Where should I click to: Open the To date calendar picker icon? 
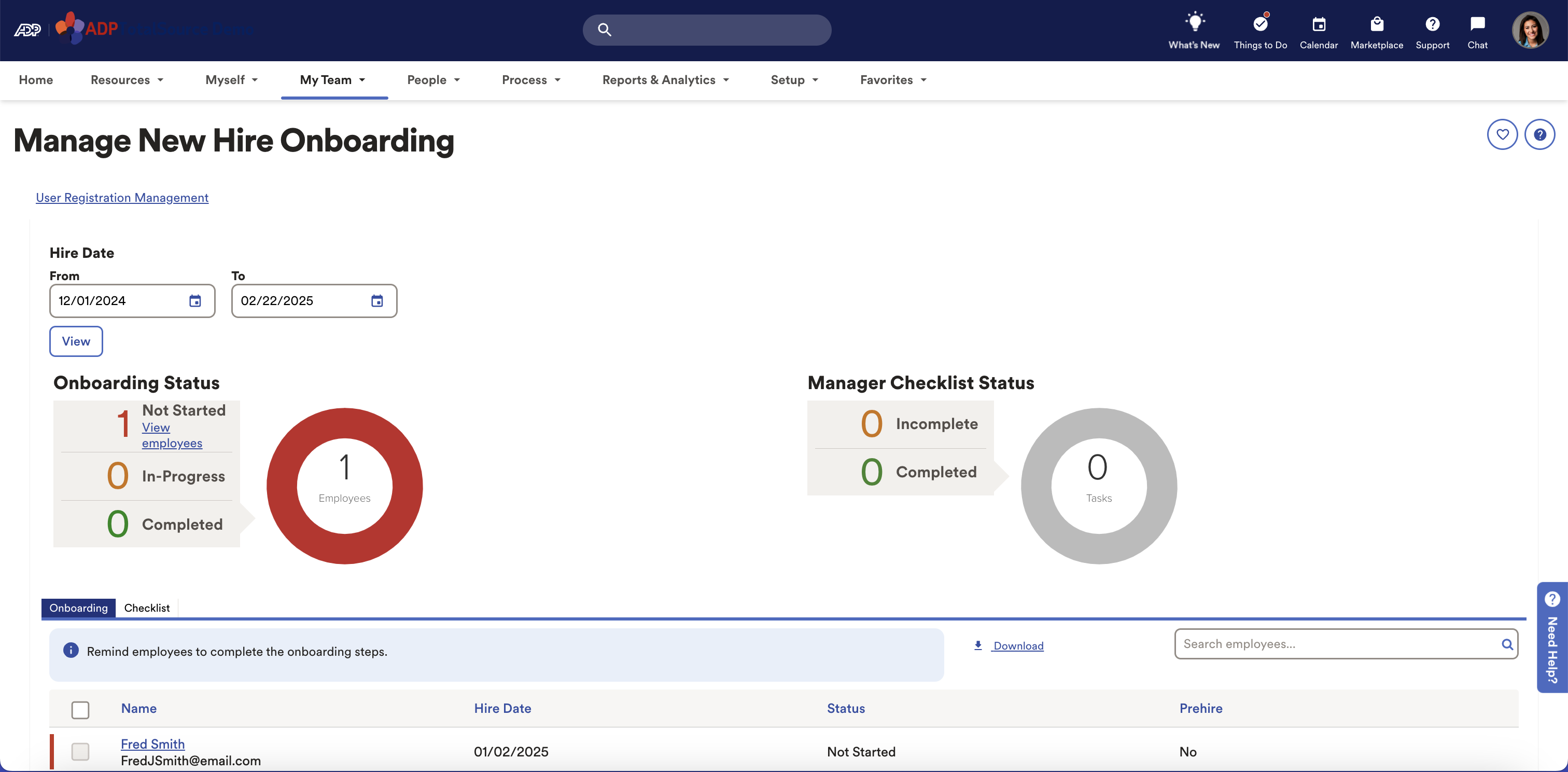point(377,301)
